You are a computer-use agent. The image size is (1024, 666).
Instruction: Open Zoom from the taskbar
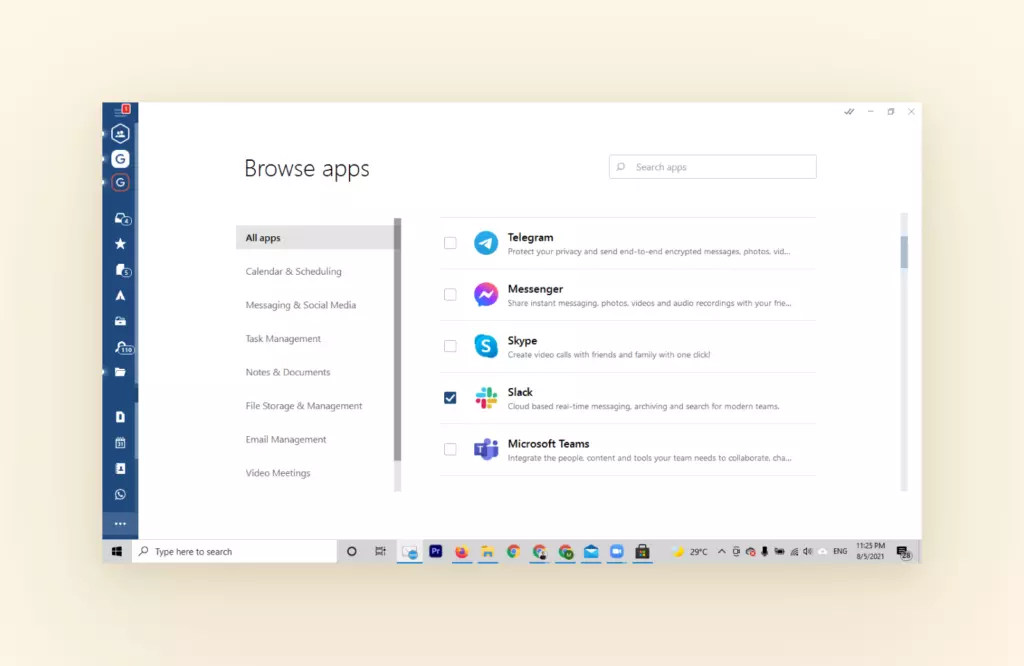[618, 551]
